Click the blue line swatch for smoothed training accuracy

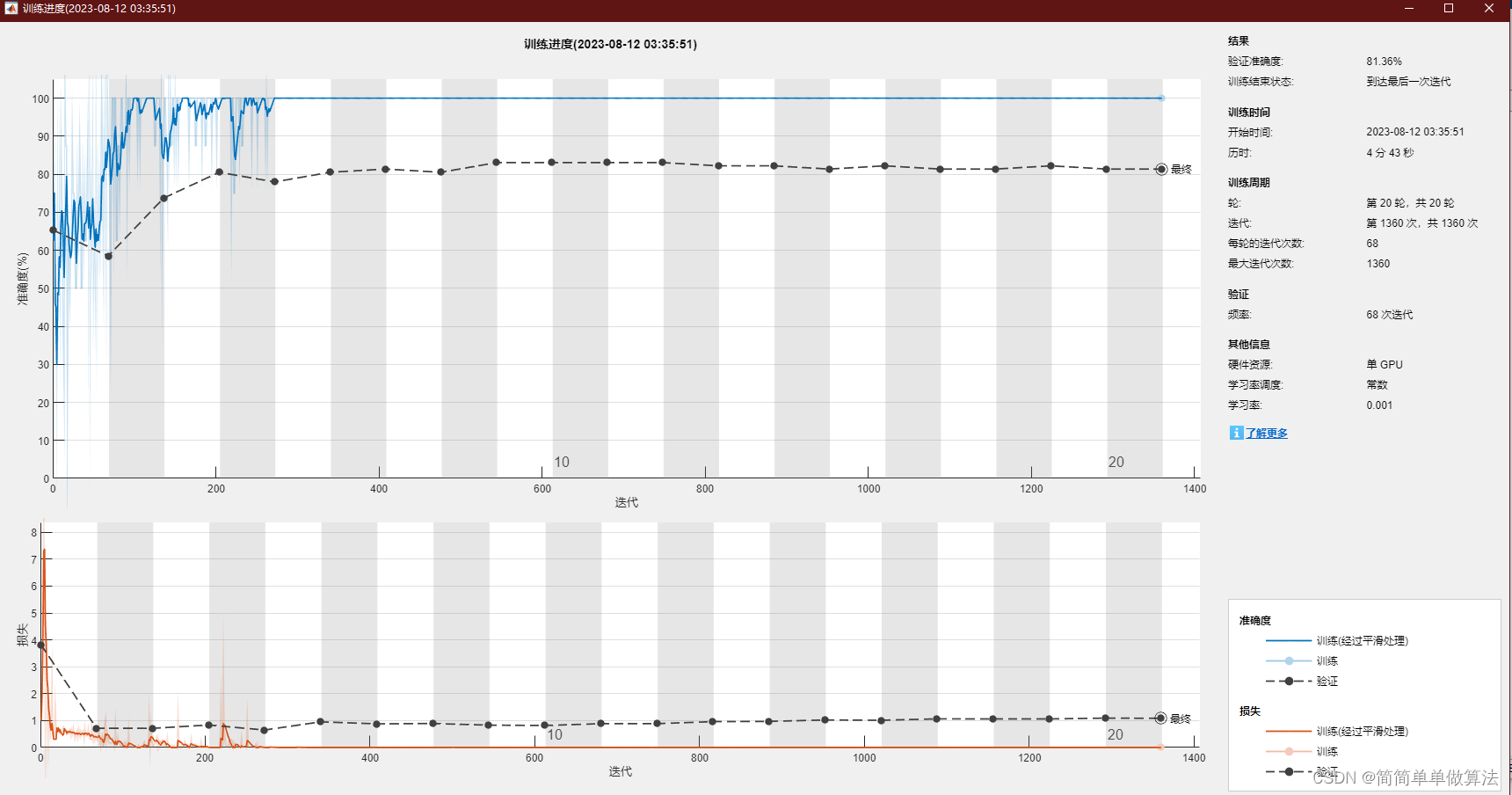pos(1289,641)
